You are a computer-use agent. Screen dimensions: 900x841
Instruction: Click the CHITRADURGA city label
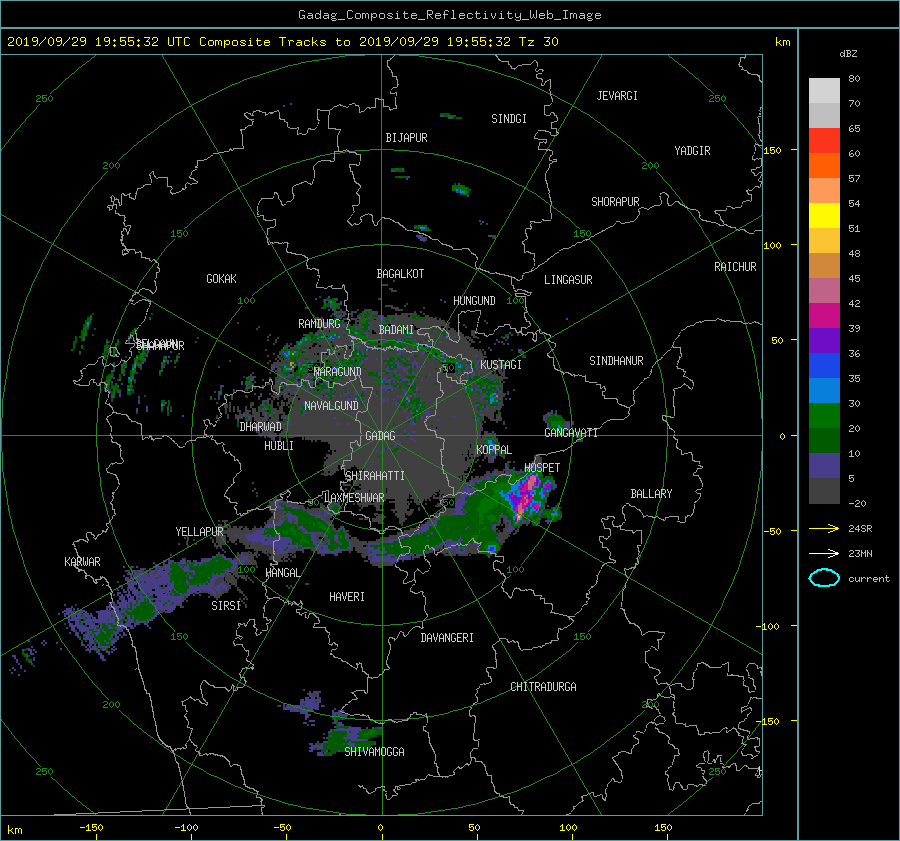544,687
